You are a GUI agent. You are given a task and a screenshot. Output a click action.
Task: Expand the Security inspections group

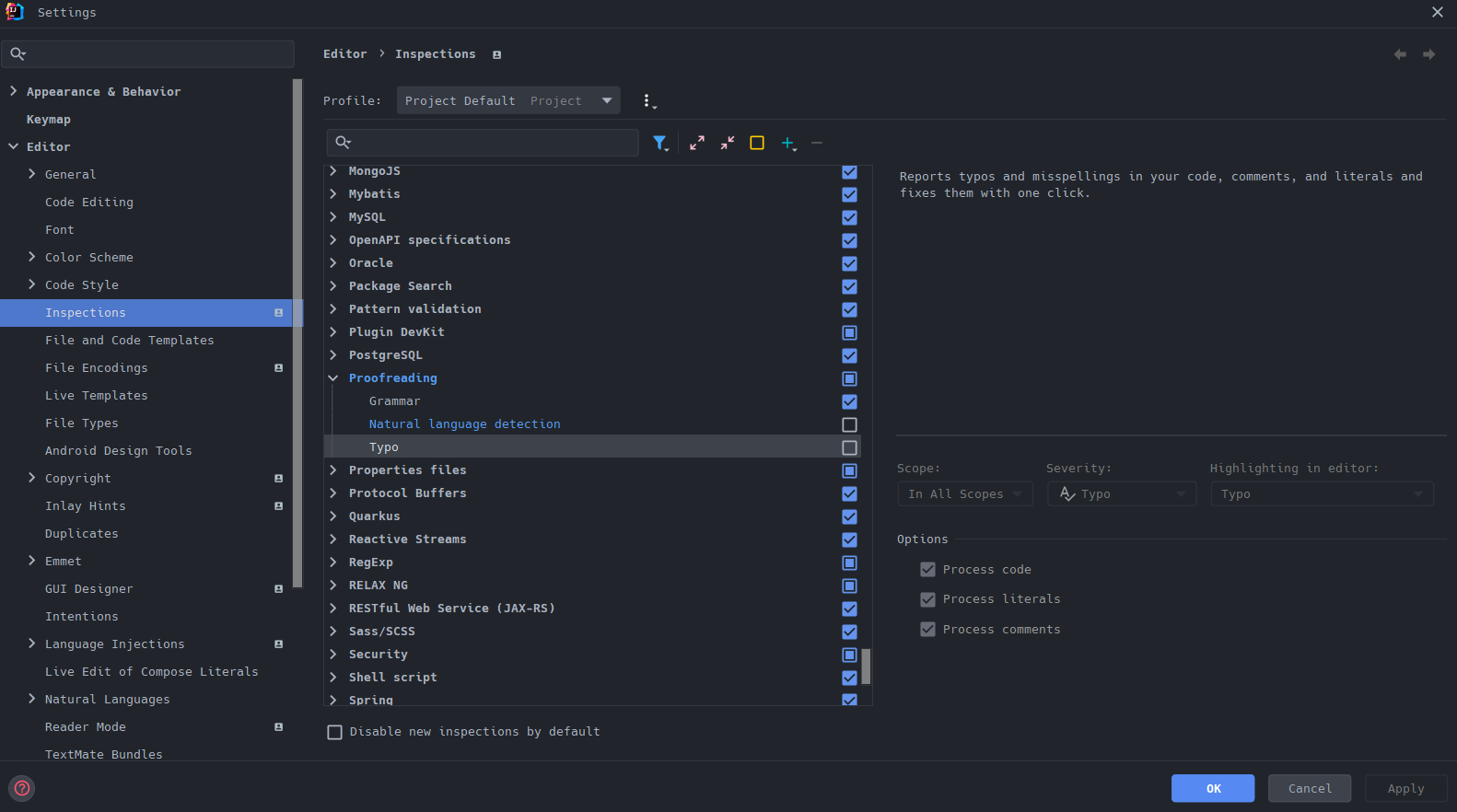(x=333, y=655)
